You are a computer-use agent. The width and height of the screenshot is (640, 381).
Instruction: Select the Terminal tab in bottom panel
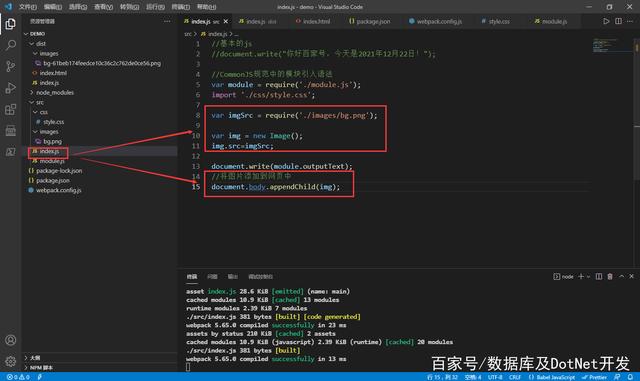click(x=192, y=277)
